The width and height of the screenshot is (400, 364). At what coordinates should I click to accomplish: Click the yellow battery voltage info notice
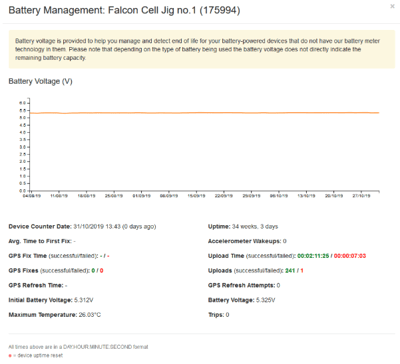(x=202, y=49)
